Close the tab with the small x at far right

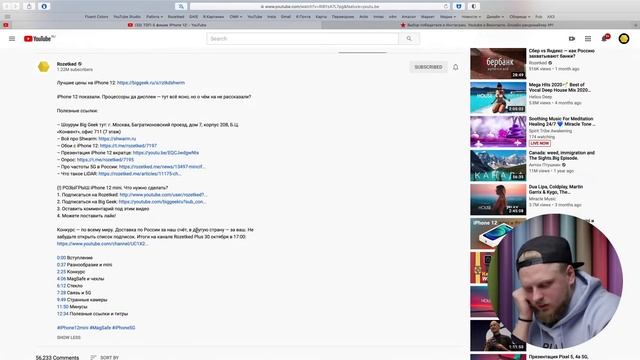tap(636, 25)
